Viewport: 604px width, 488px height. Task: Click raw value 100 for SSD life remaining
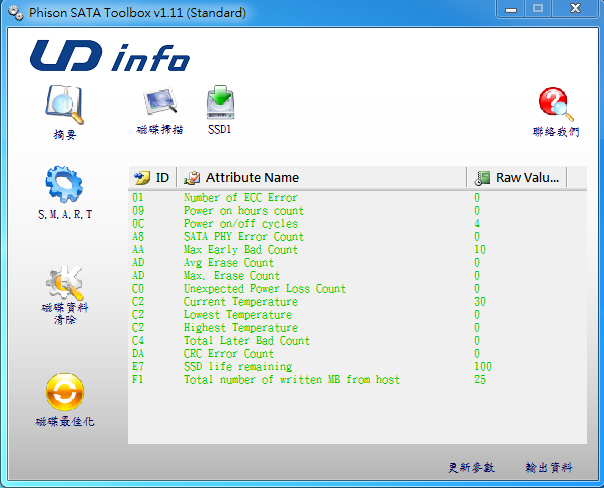point(483,367)
